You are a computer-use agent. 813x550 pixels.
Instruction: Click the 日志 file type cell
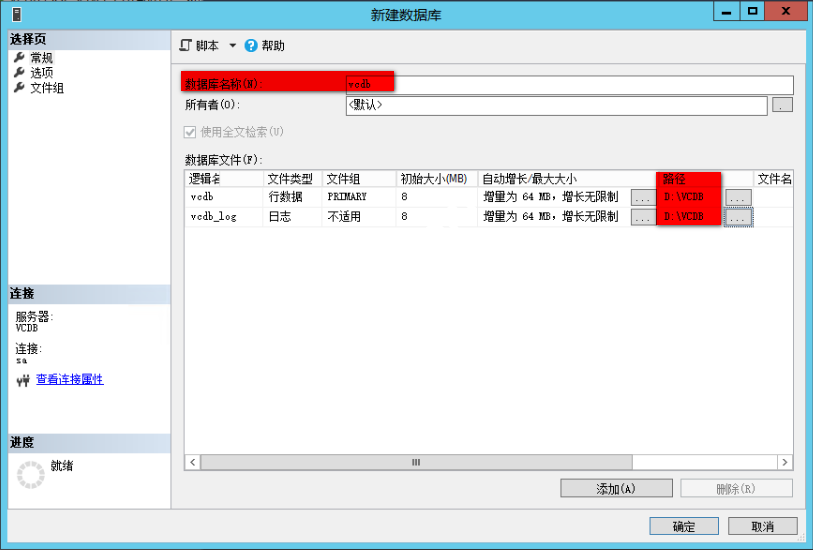293,217
